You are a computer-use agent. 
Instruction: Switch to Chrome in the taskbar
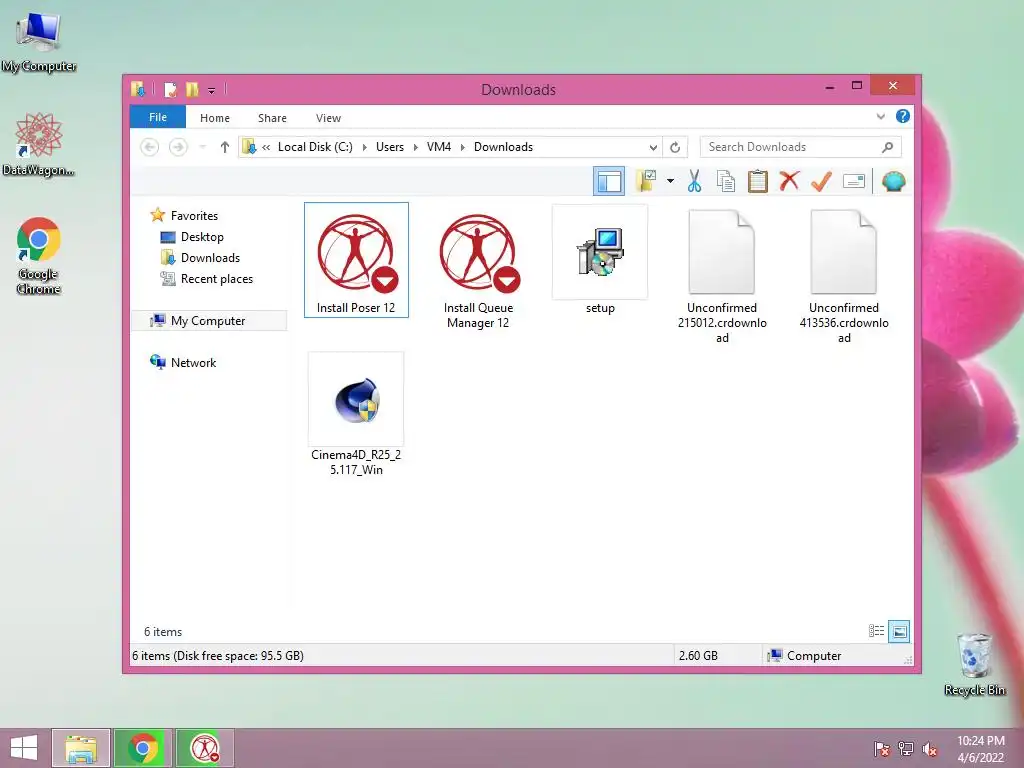click(x=143, y=748)
